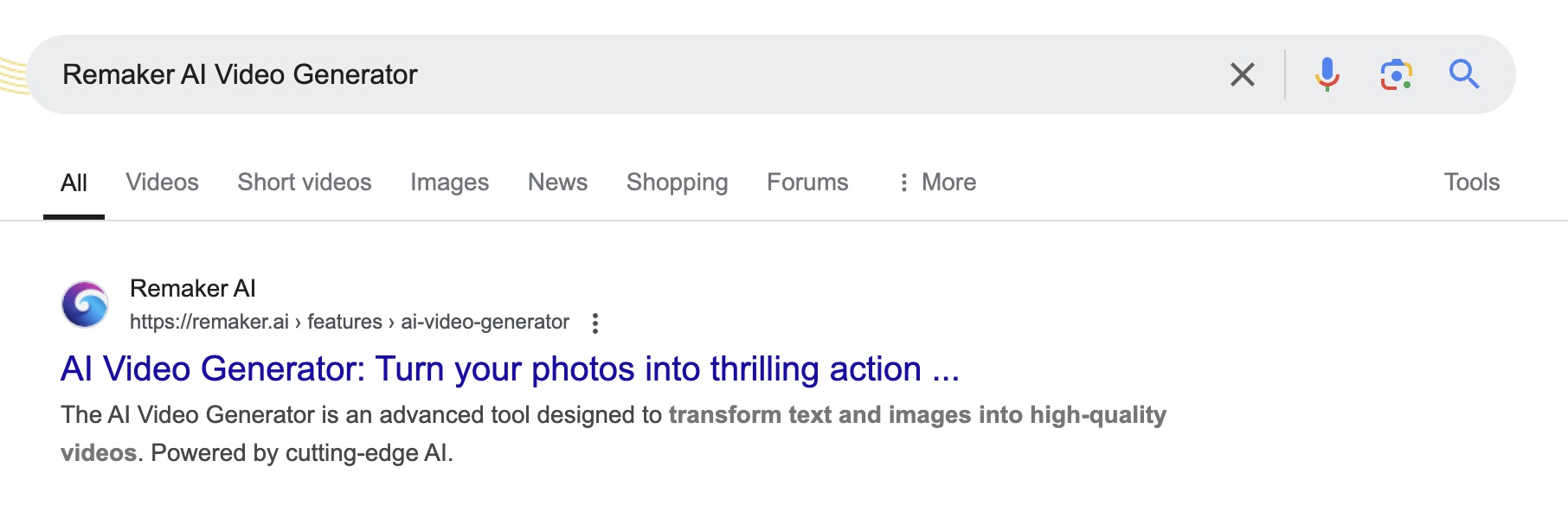This screenshot has height=512, width=1568.
Task: Open the AI Video Generator result title link
Action: 510,369
